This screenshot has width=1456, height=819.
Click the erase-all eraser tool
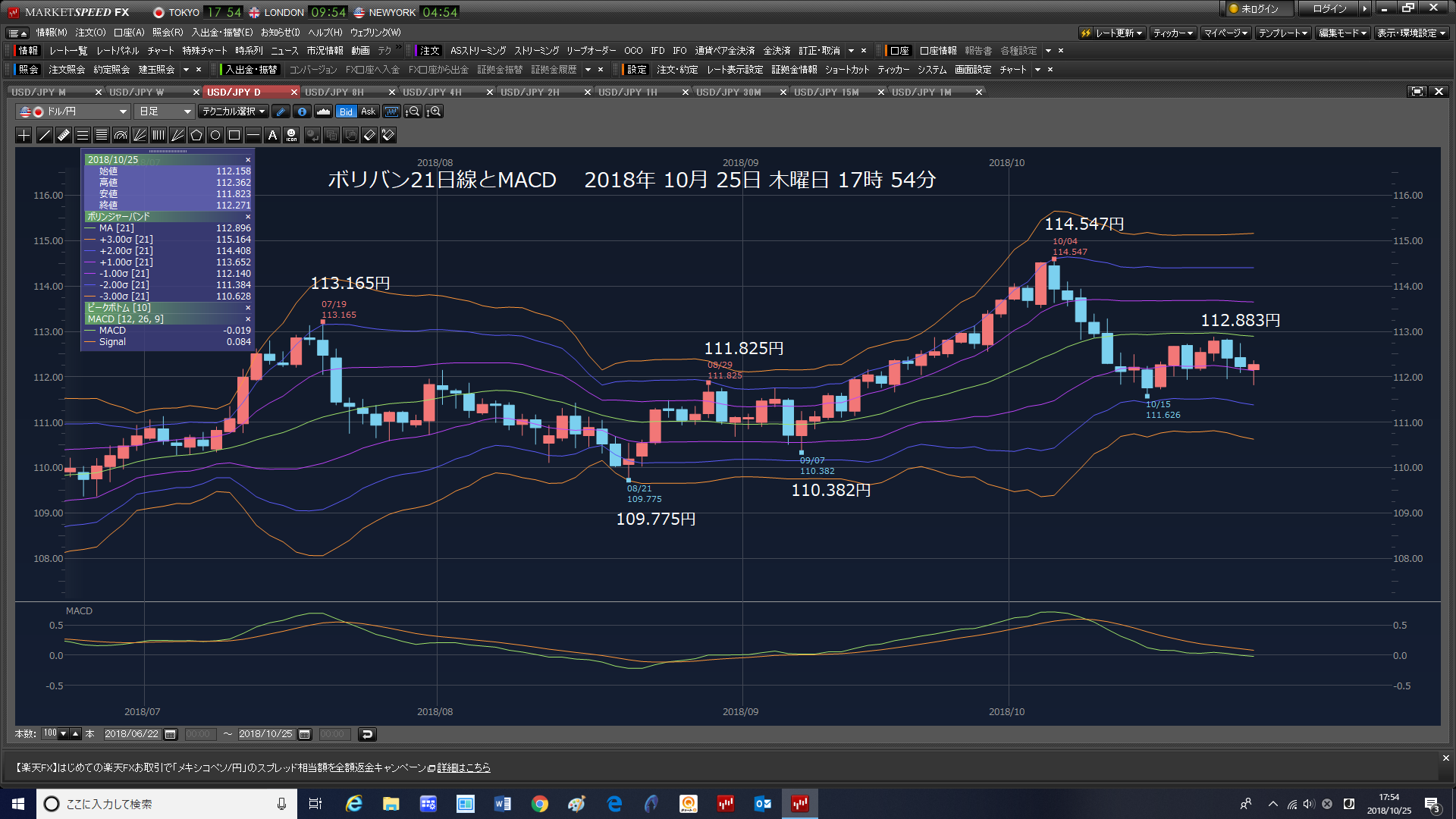pos(388,135)
